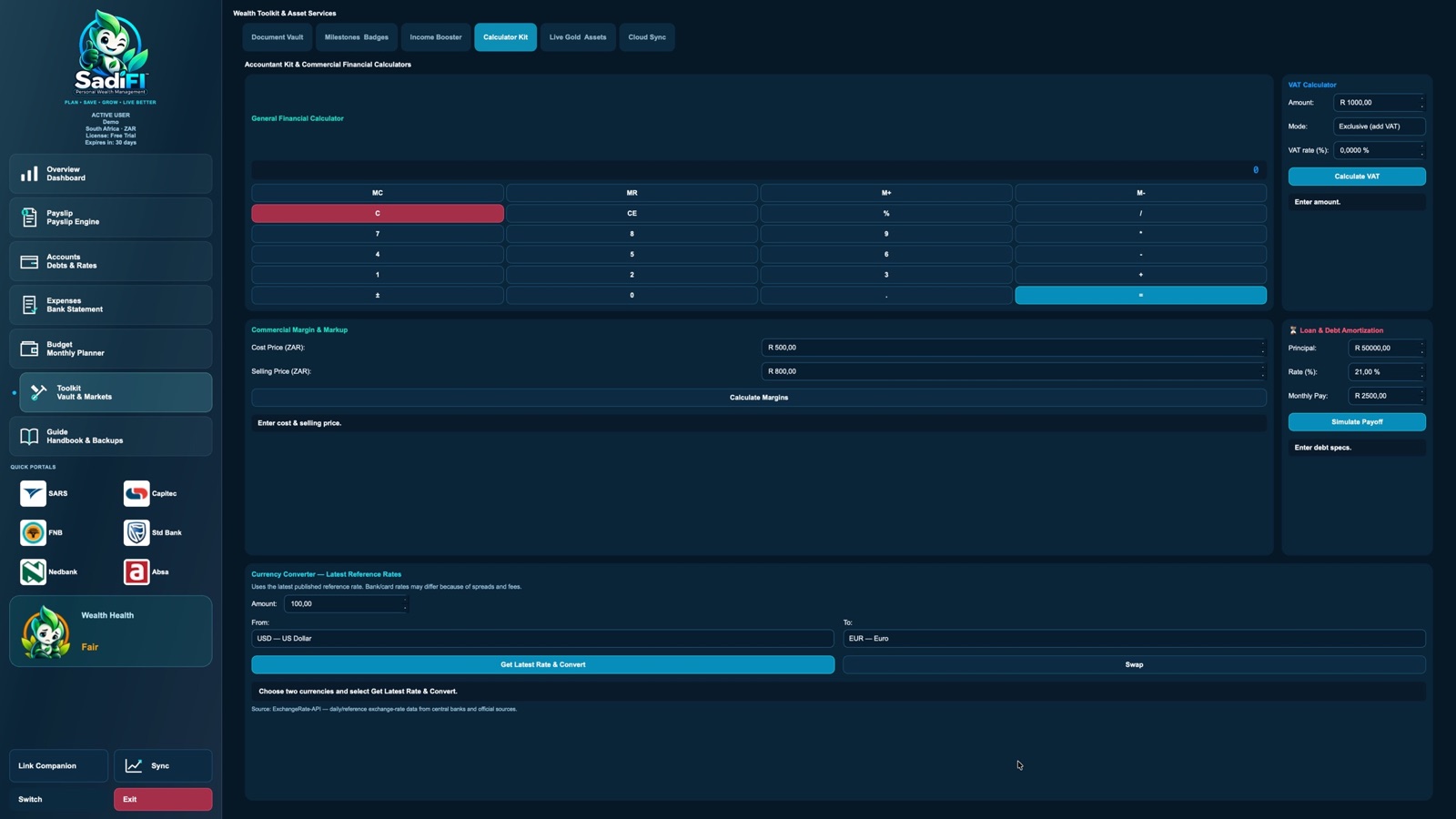Launch the Capitec quick portal icon
Image resolution: width=1456 pixels, height=819 pixels.
point(136,493)
